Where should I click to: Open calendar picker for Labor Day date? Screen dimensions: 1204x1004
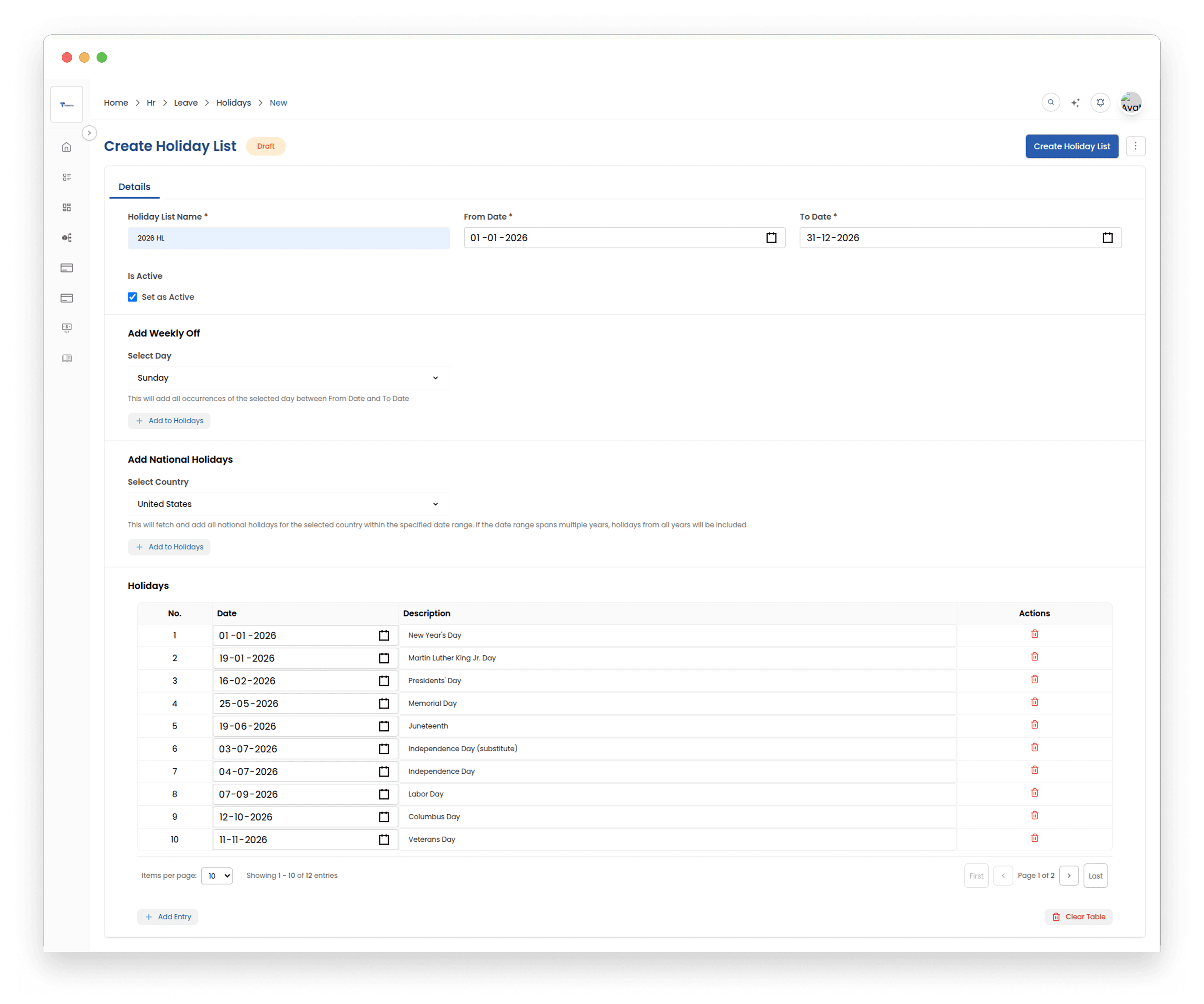(x=383, y=794)
